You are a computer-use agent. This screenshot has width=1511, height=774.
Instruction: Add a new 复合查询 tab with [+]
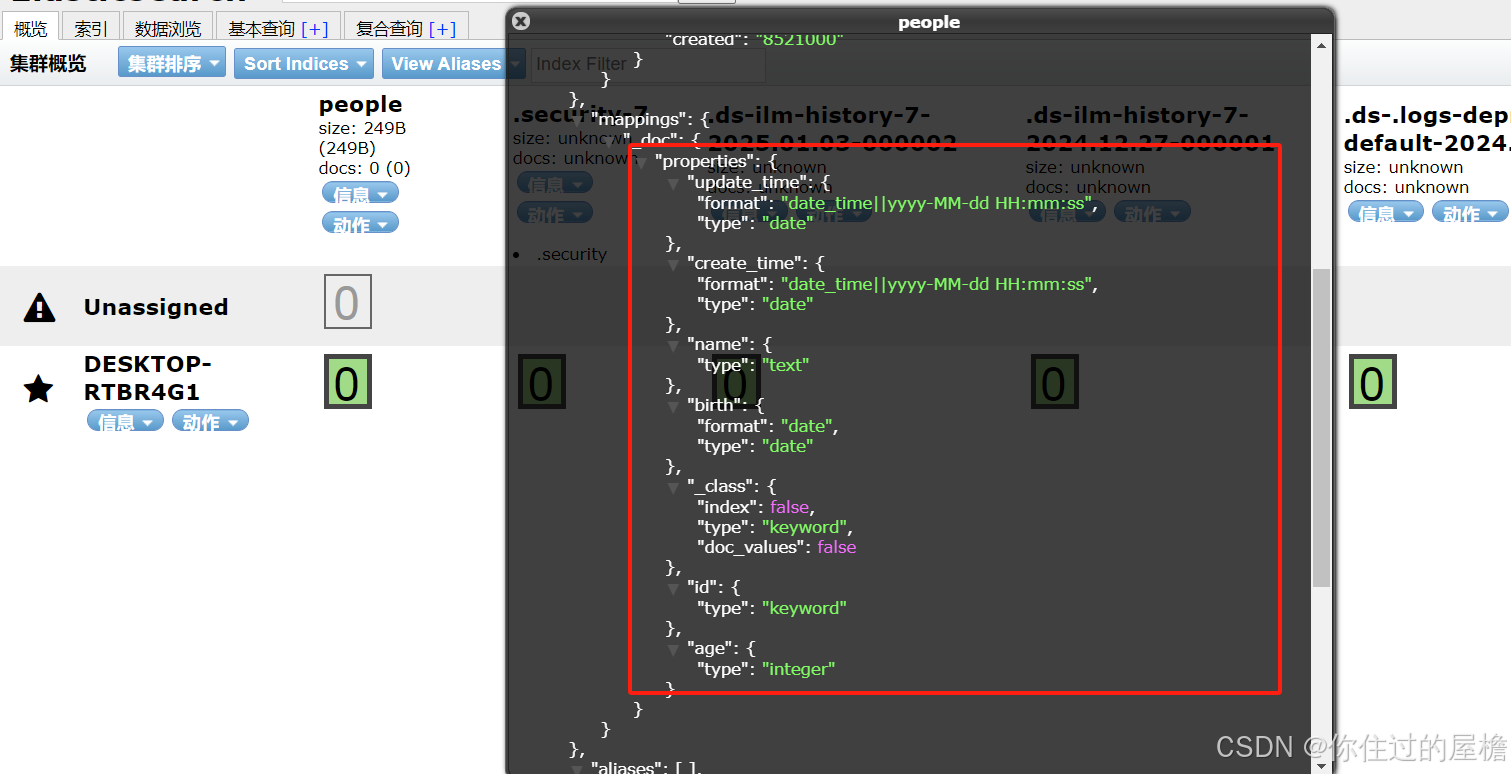[442, 29]
